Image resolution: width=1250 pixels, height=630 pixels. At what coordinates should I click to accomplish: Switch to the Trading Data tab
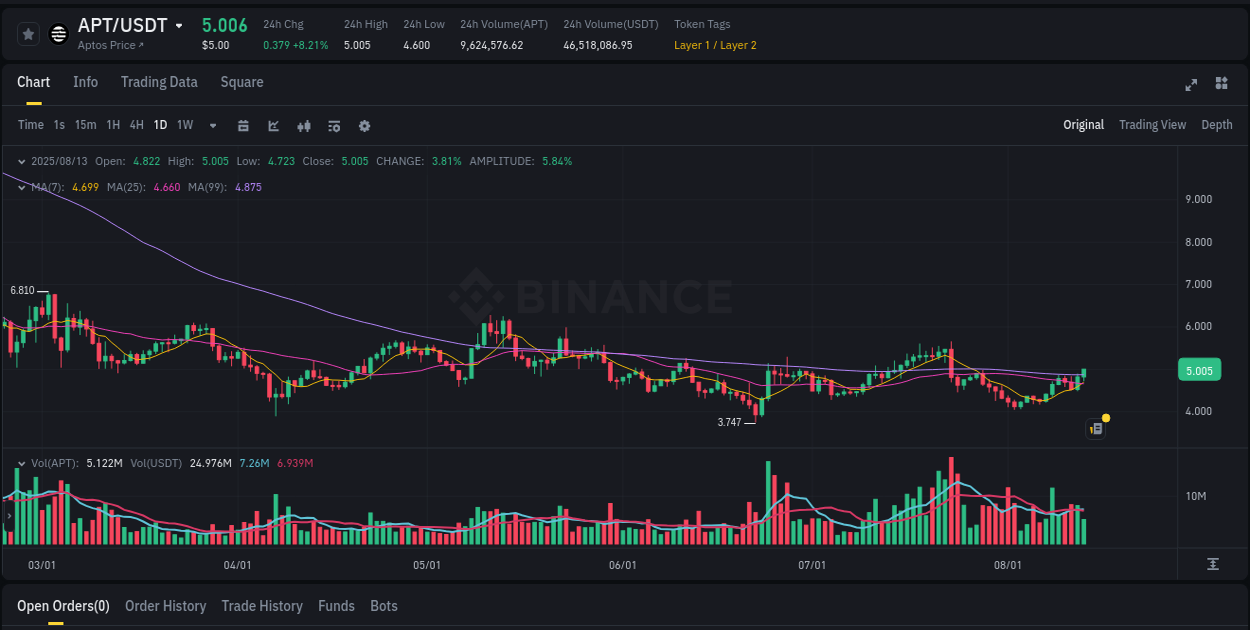(159, 82)
